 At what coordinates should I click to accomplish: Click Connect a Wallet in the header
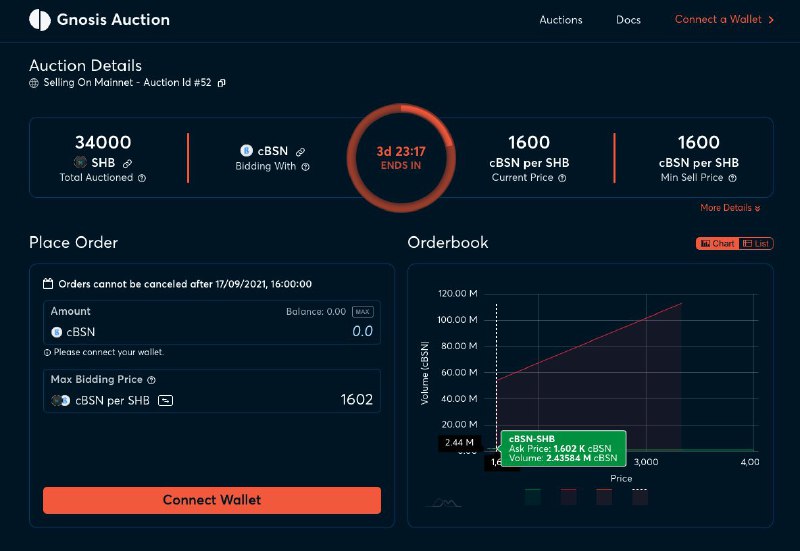coord(718,19)
